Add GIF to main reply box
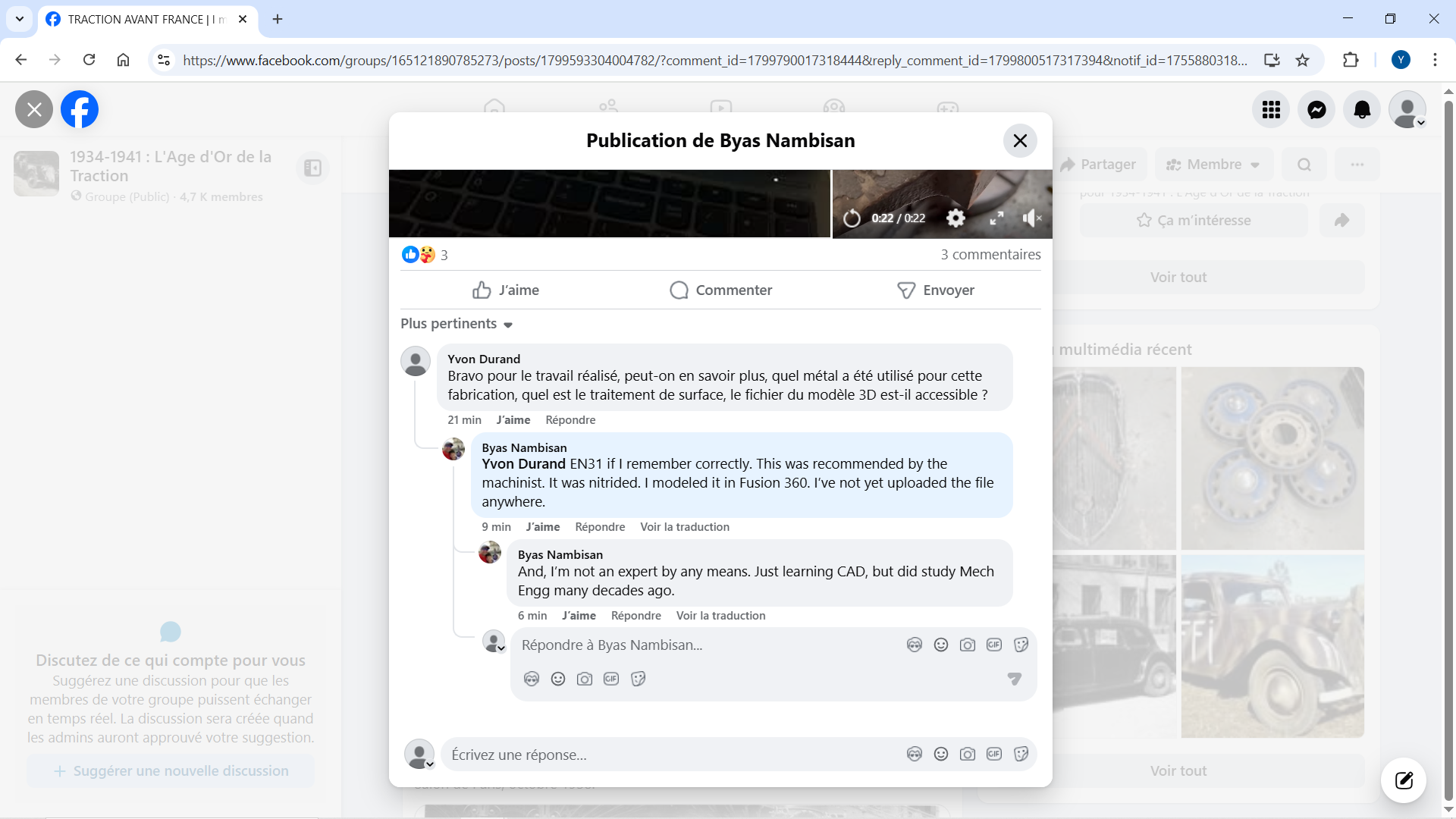Viewport: 1456px width, 819px height. [x=993, y=754]
